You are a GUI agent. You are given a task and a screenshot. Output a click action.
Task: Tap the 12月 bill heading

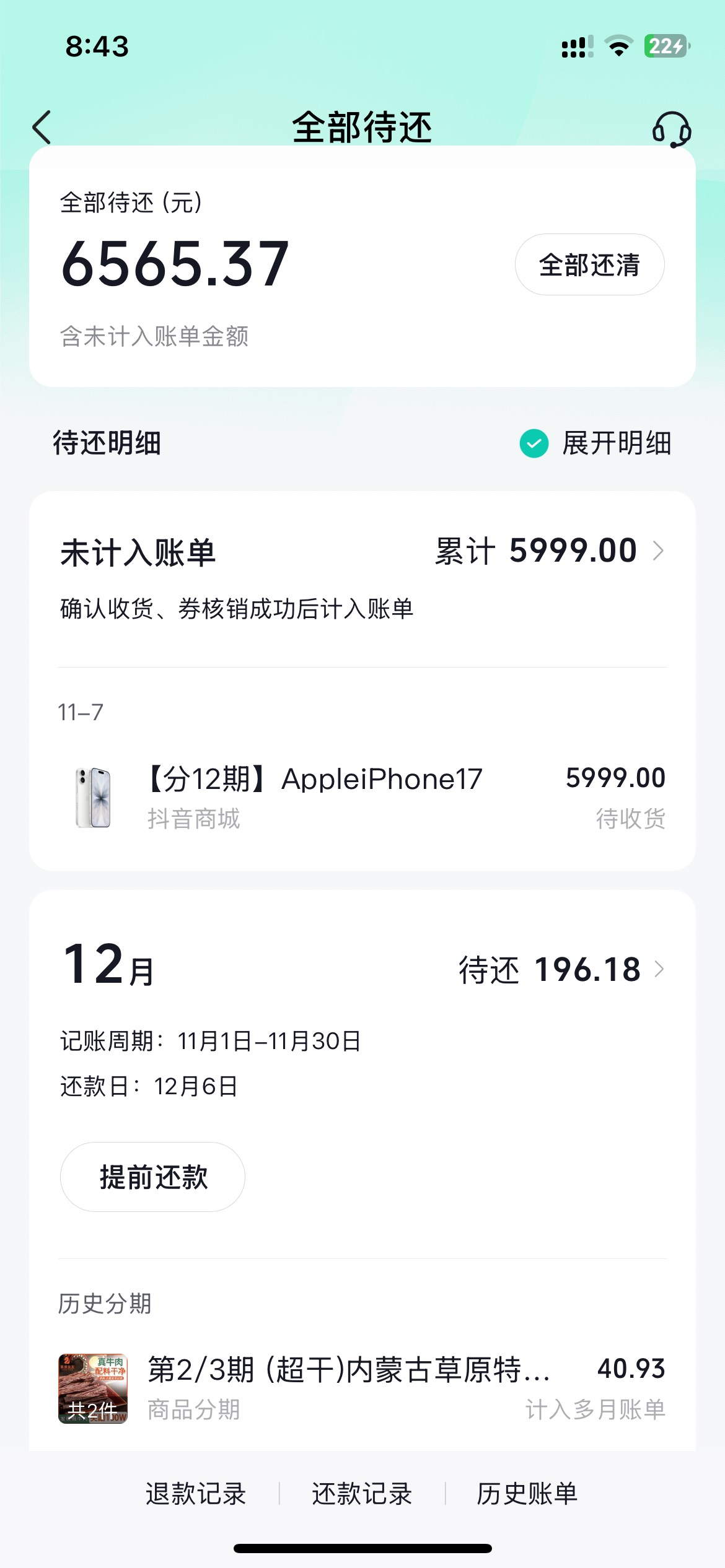pos(109,965)
